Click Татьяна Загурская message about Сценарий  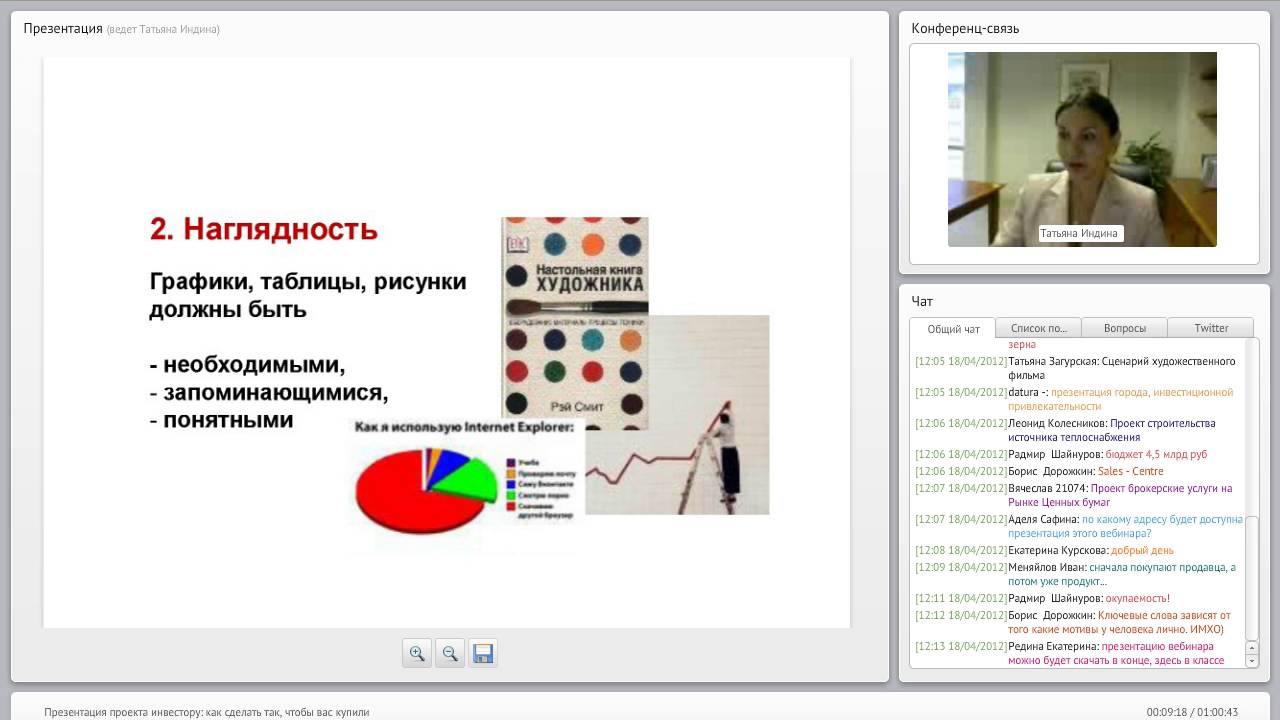(x=1078, y=368)
